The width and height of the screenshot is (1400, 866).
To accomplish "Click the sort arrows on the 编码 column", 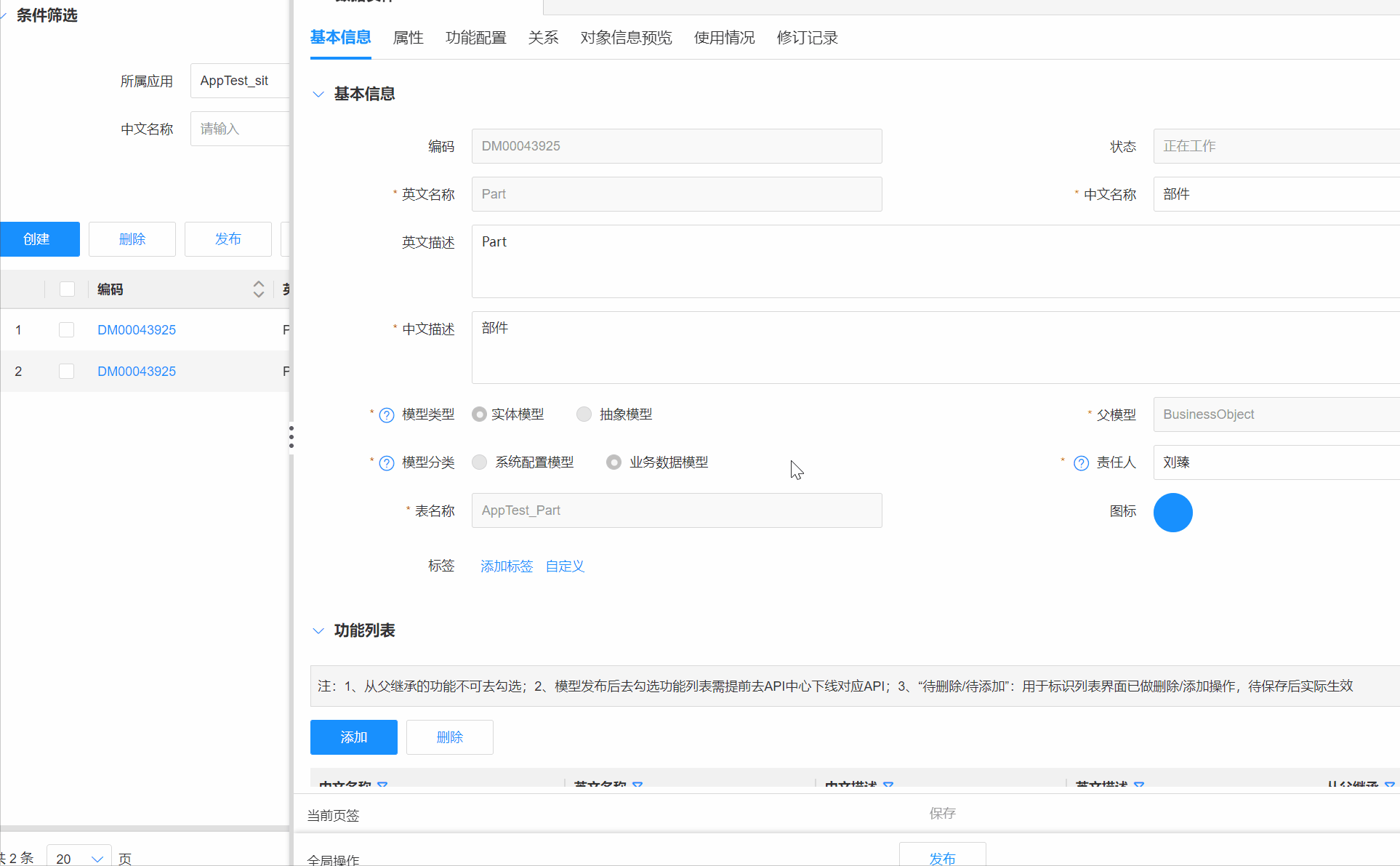I will click(259, 289).
